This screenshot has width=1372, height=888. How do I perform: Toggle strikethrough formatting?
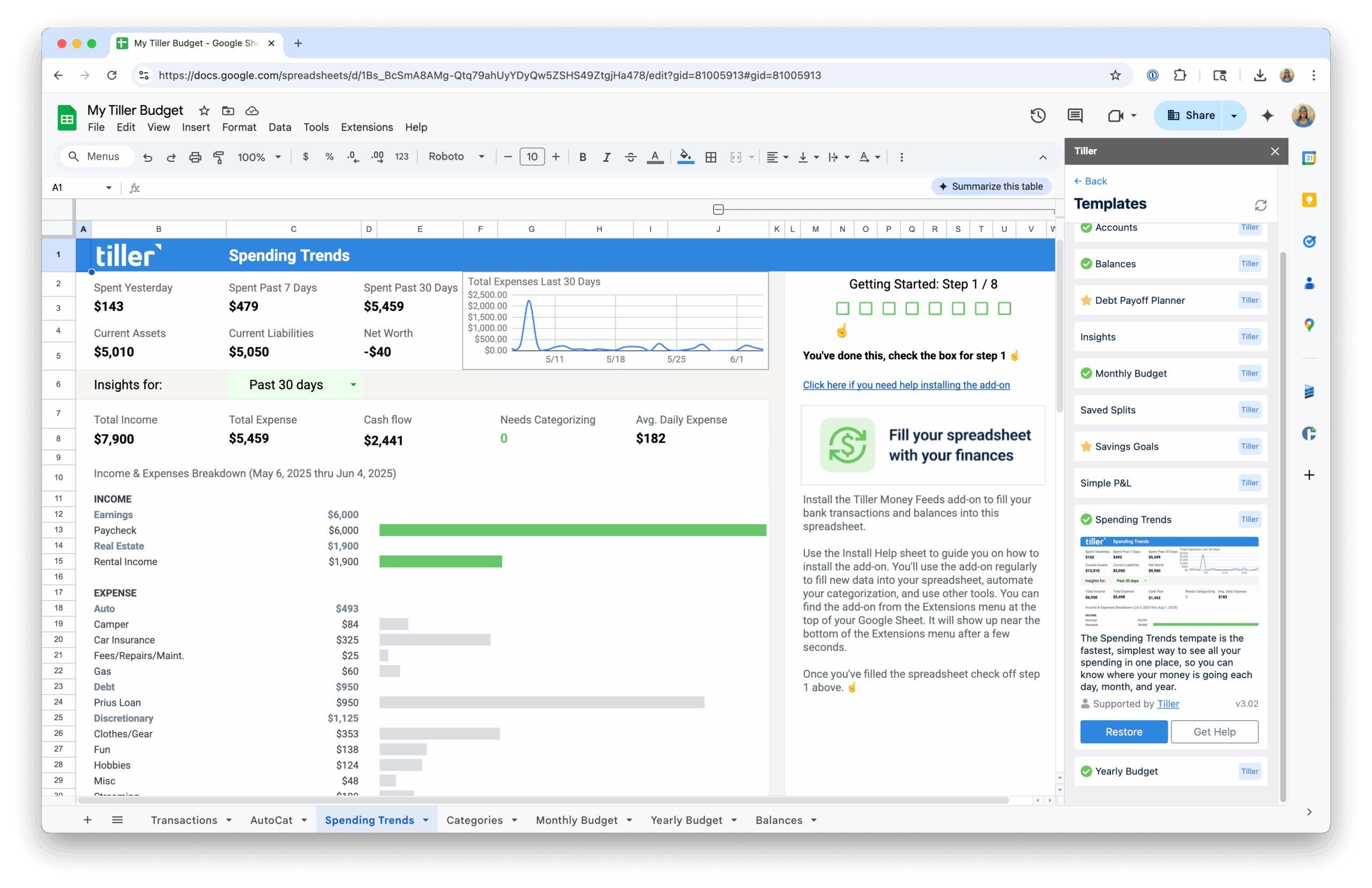(630, 157)
